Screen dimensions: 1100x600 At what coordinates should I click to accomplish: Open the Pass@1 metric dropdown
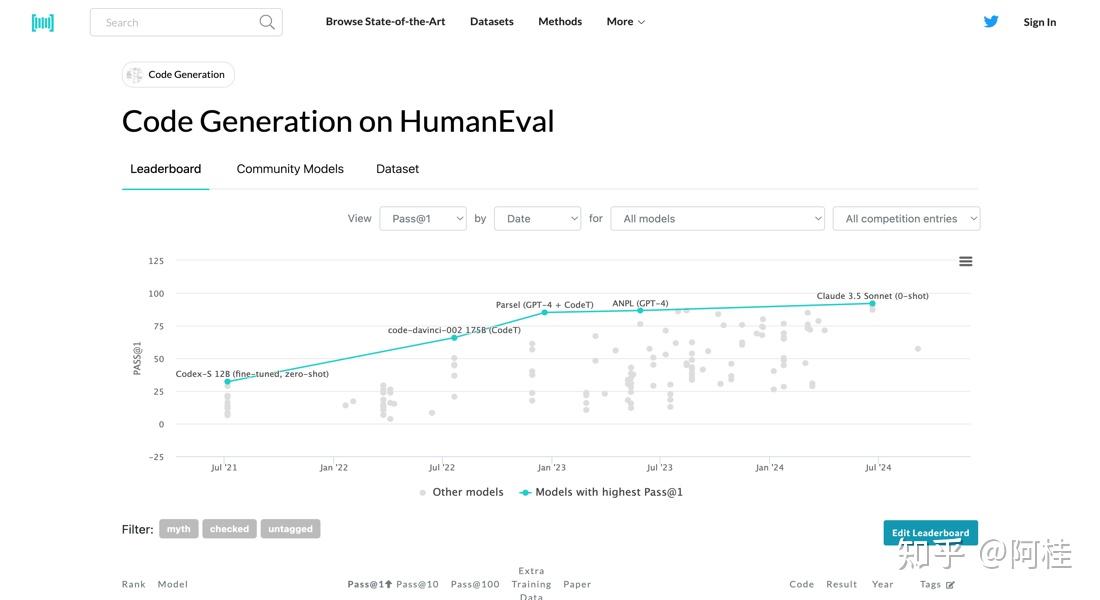423,218
